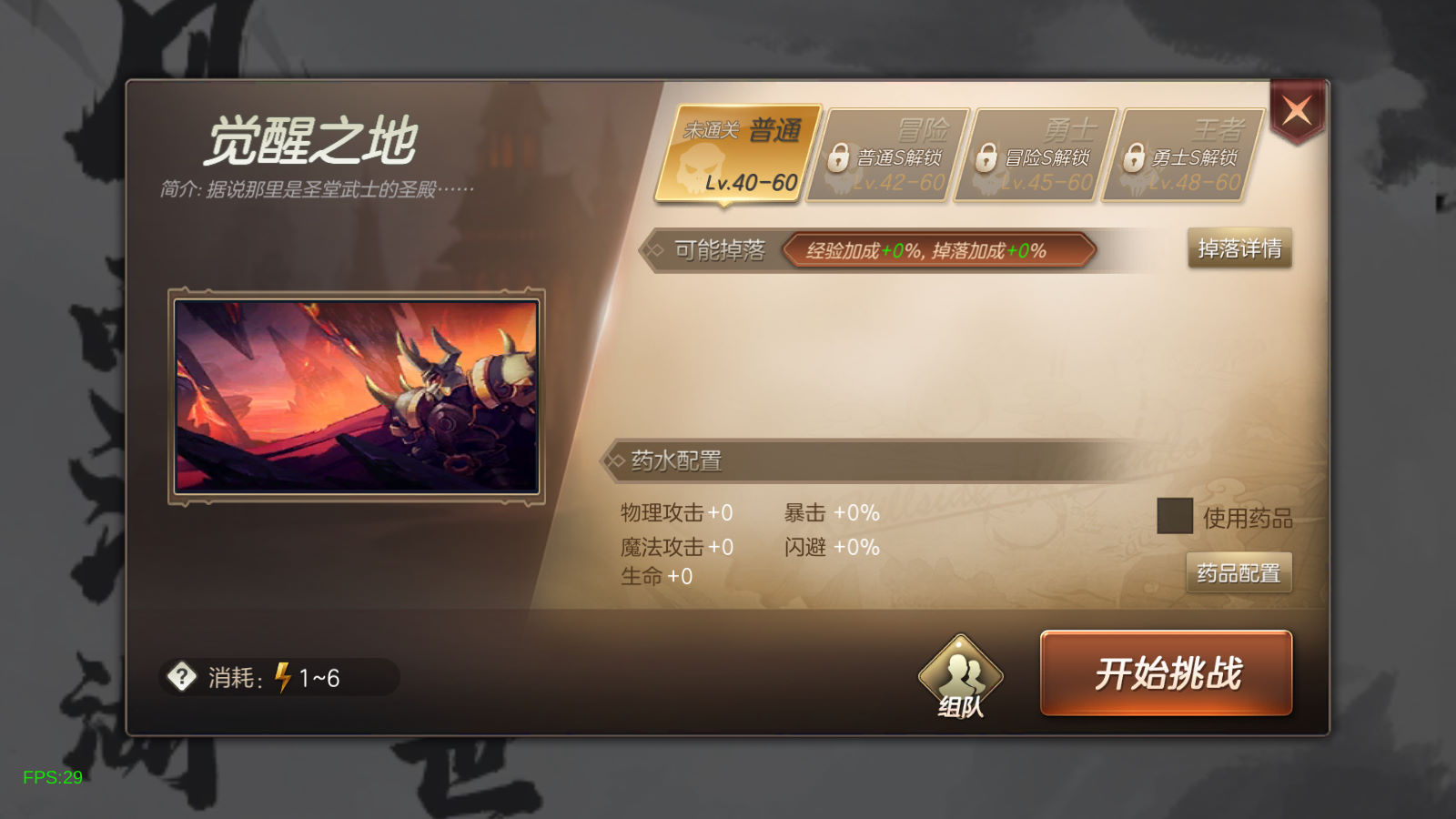Select the 普通 difficulty tab
This screenshot has width=1456, height=819.
pos(739,154)
